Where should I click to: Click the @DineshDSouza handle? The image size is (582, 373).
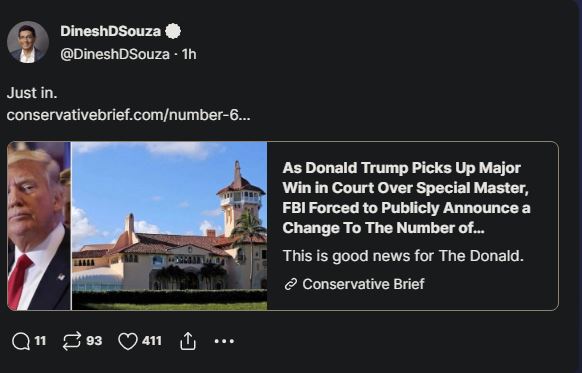pyautogui.click(x=115, y=55)
